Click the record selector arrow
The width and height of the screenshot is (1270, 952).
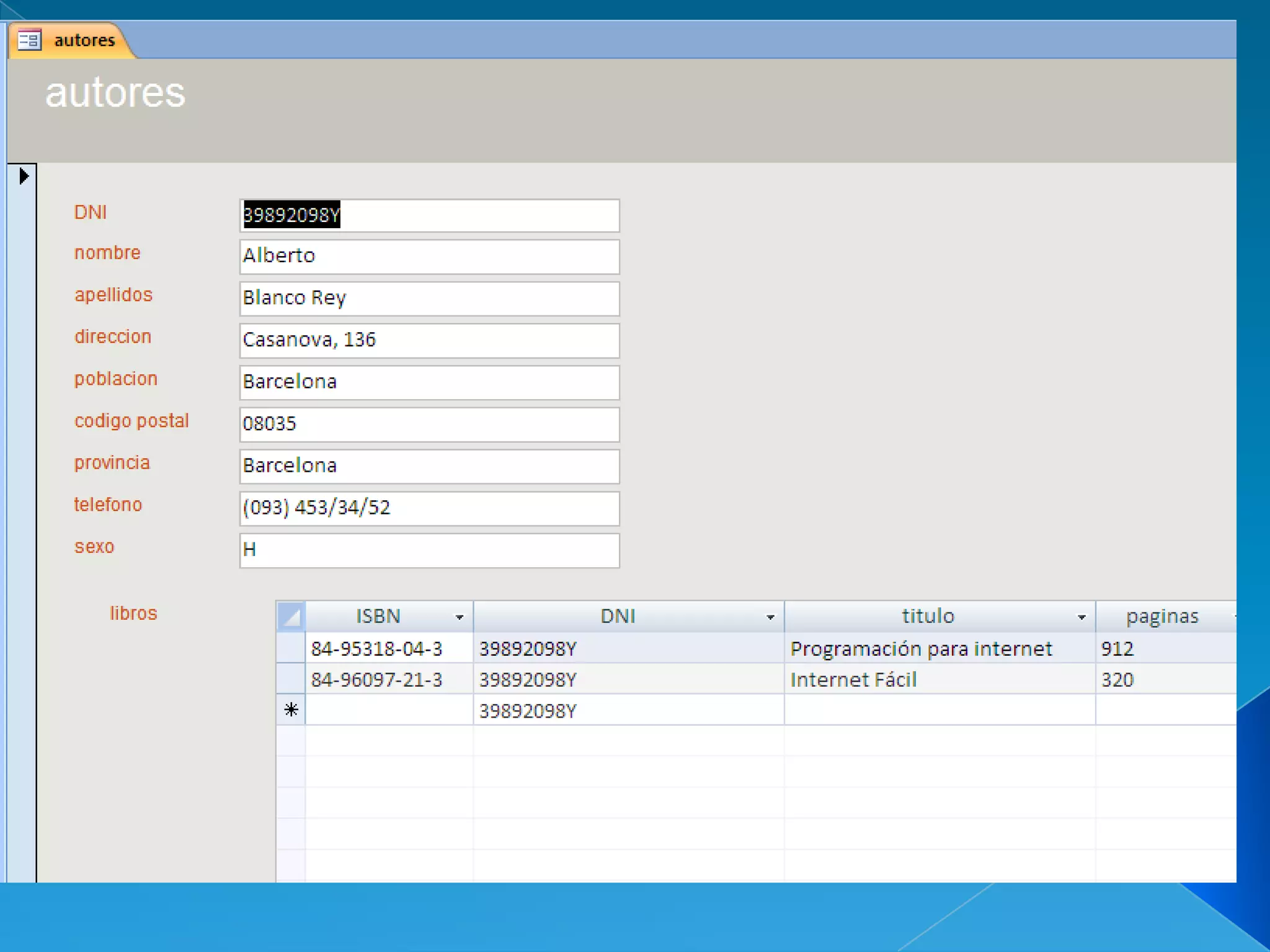(24, 177)
